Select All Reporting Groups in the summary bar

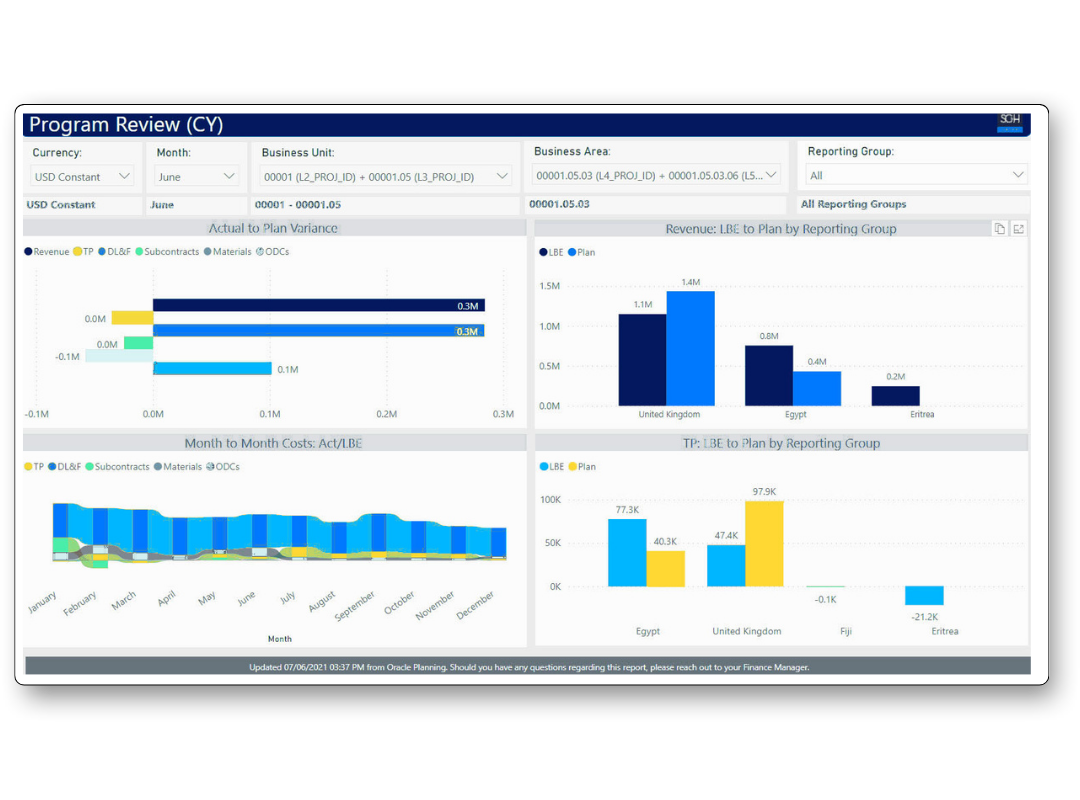[853, 204]
